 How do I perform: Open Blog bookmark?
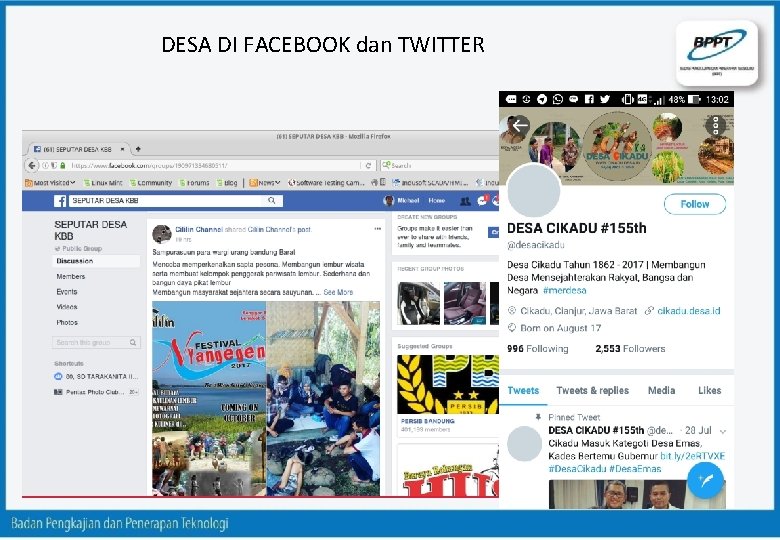(x=227, y=182)
